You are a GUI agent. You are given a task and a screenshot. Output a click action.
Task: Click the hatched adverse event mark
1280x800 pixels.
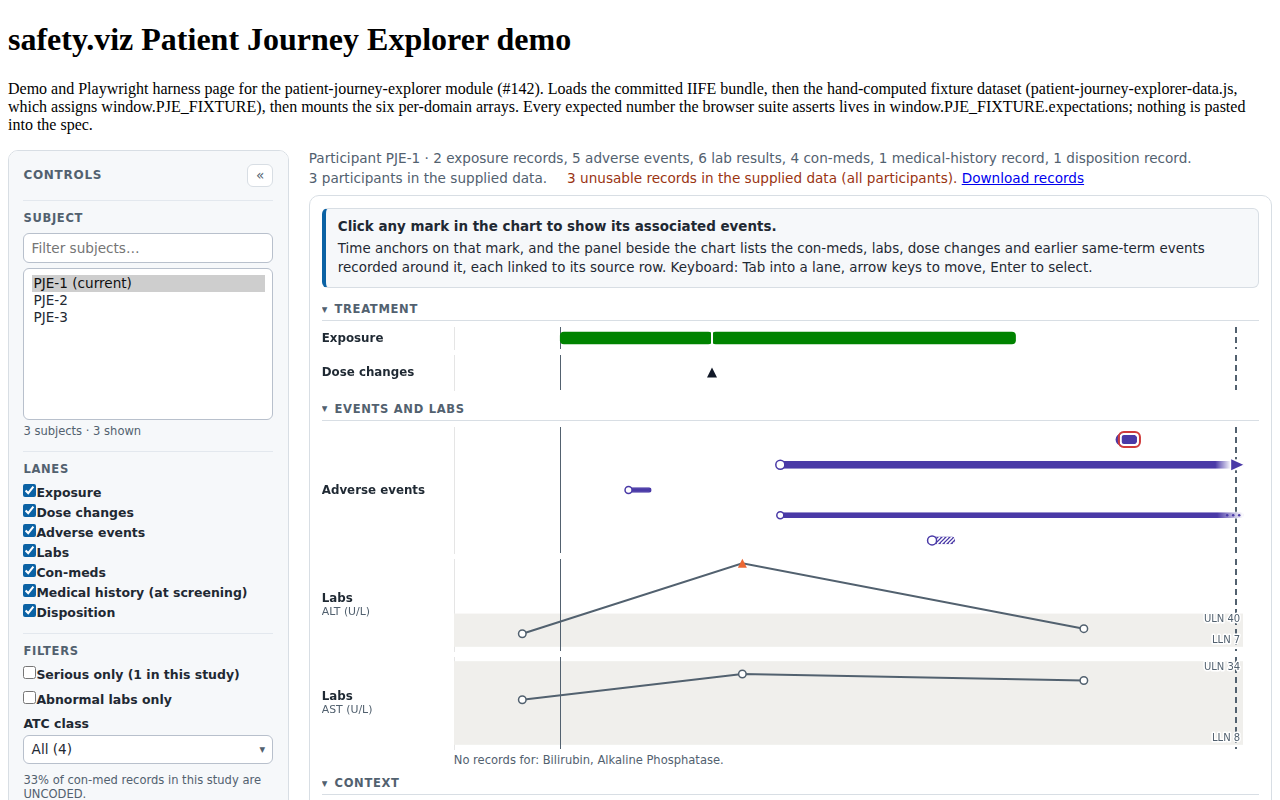coord(941,540)
